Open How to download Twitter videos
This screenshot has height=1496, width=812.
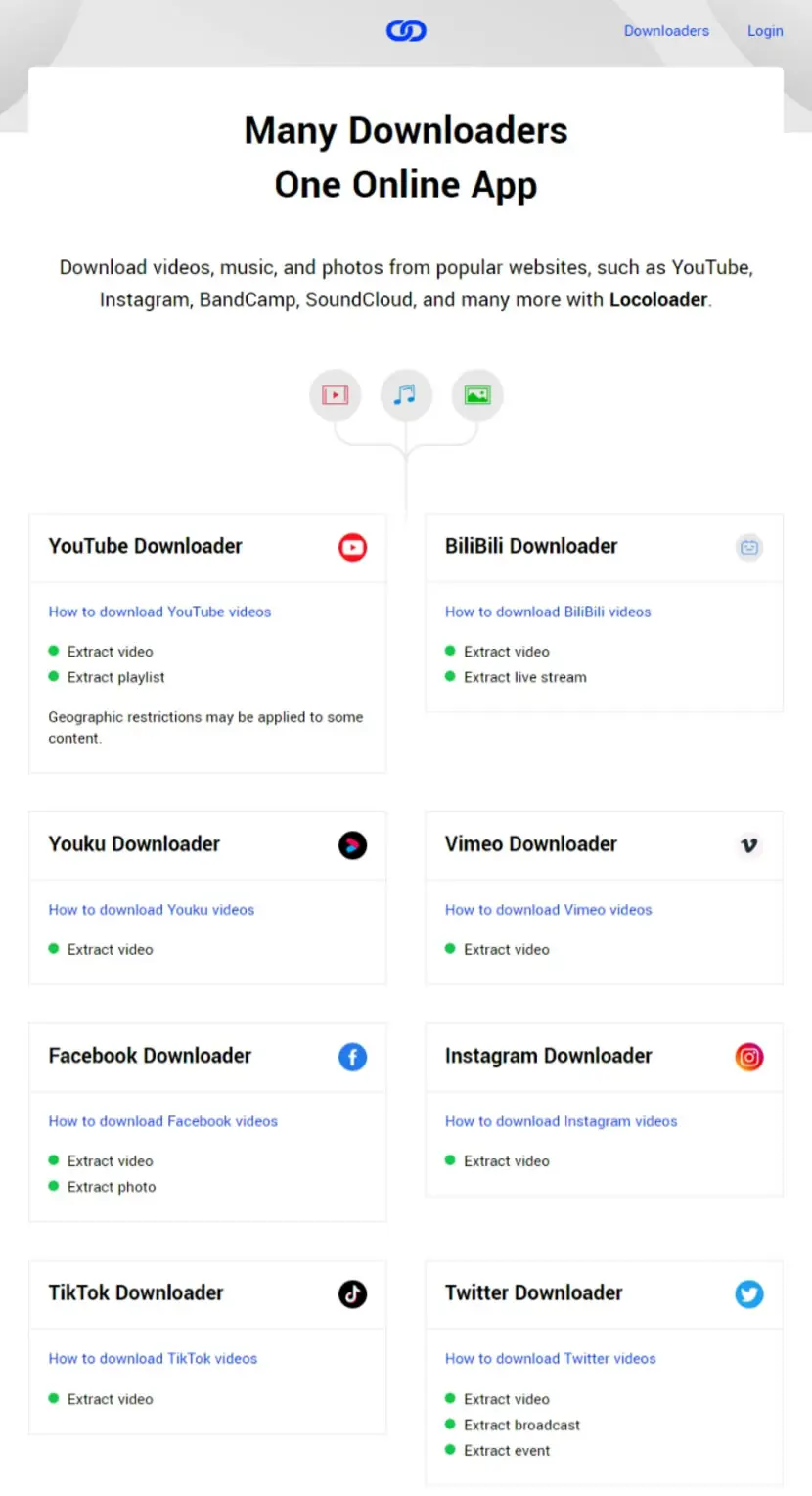coord(551,1359)
